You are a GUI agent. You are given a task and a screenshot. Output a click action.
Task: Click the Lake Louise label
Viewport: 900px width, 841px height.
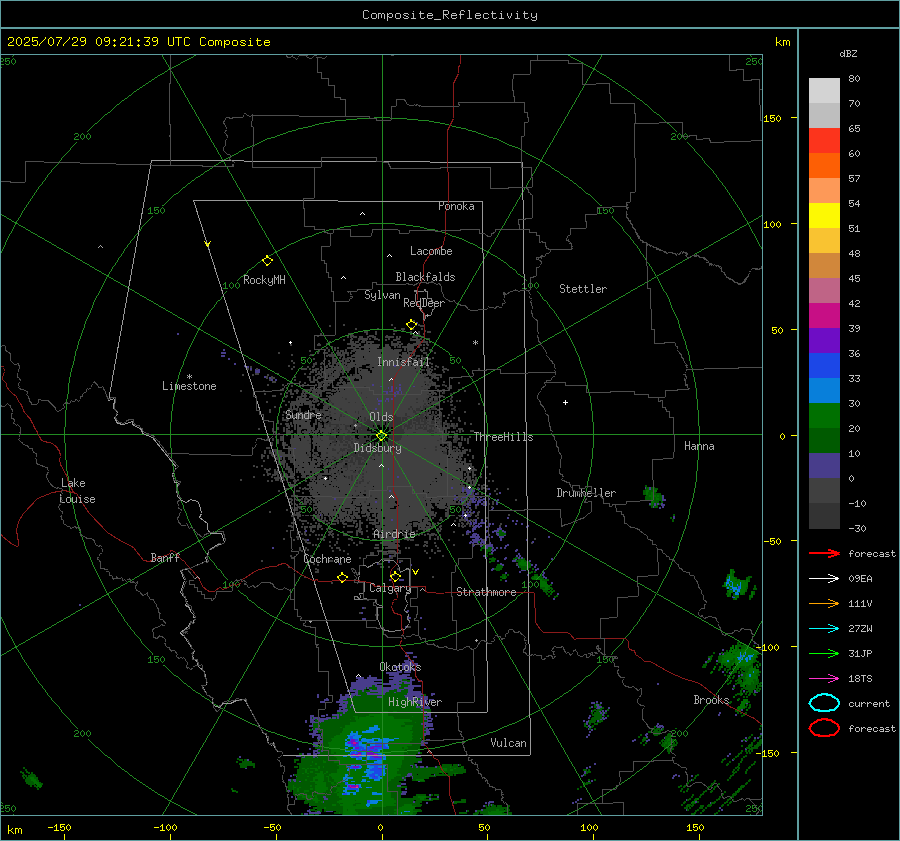point(77,491)
